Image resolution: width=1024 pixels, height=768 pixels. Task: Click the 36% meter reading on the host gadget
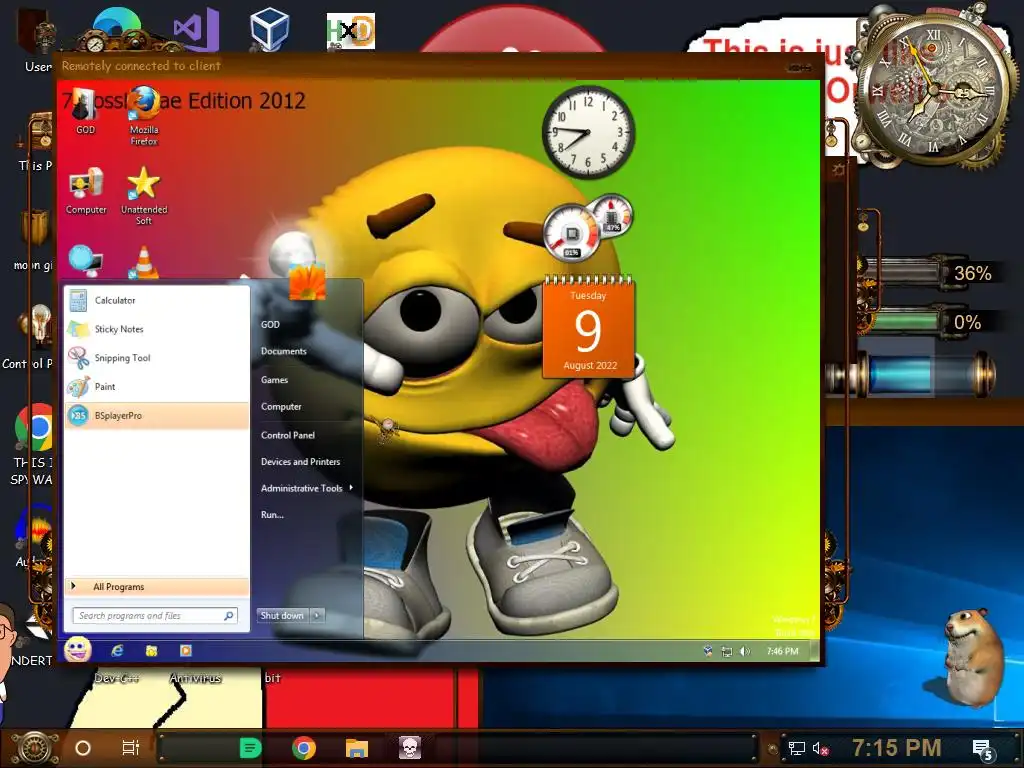pos(972,273)
